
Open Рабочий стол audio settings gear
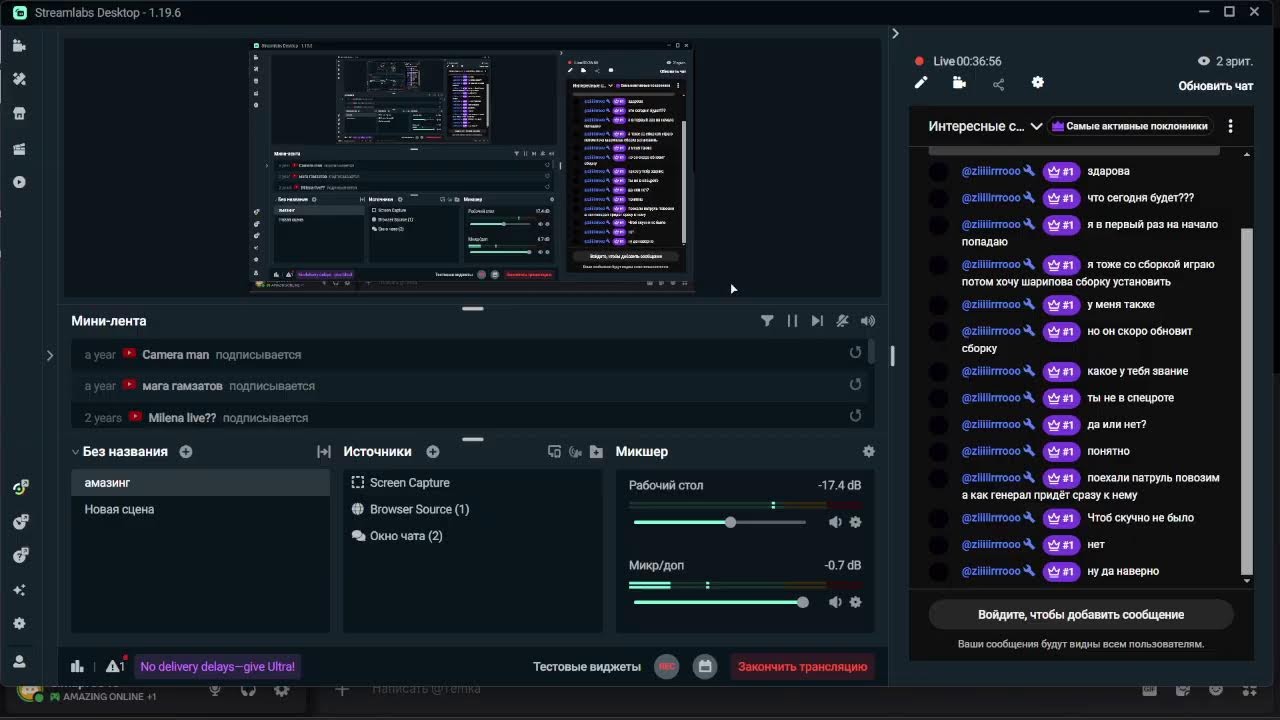pyautogui.click(x=855, y=522)
